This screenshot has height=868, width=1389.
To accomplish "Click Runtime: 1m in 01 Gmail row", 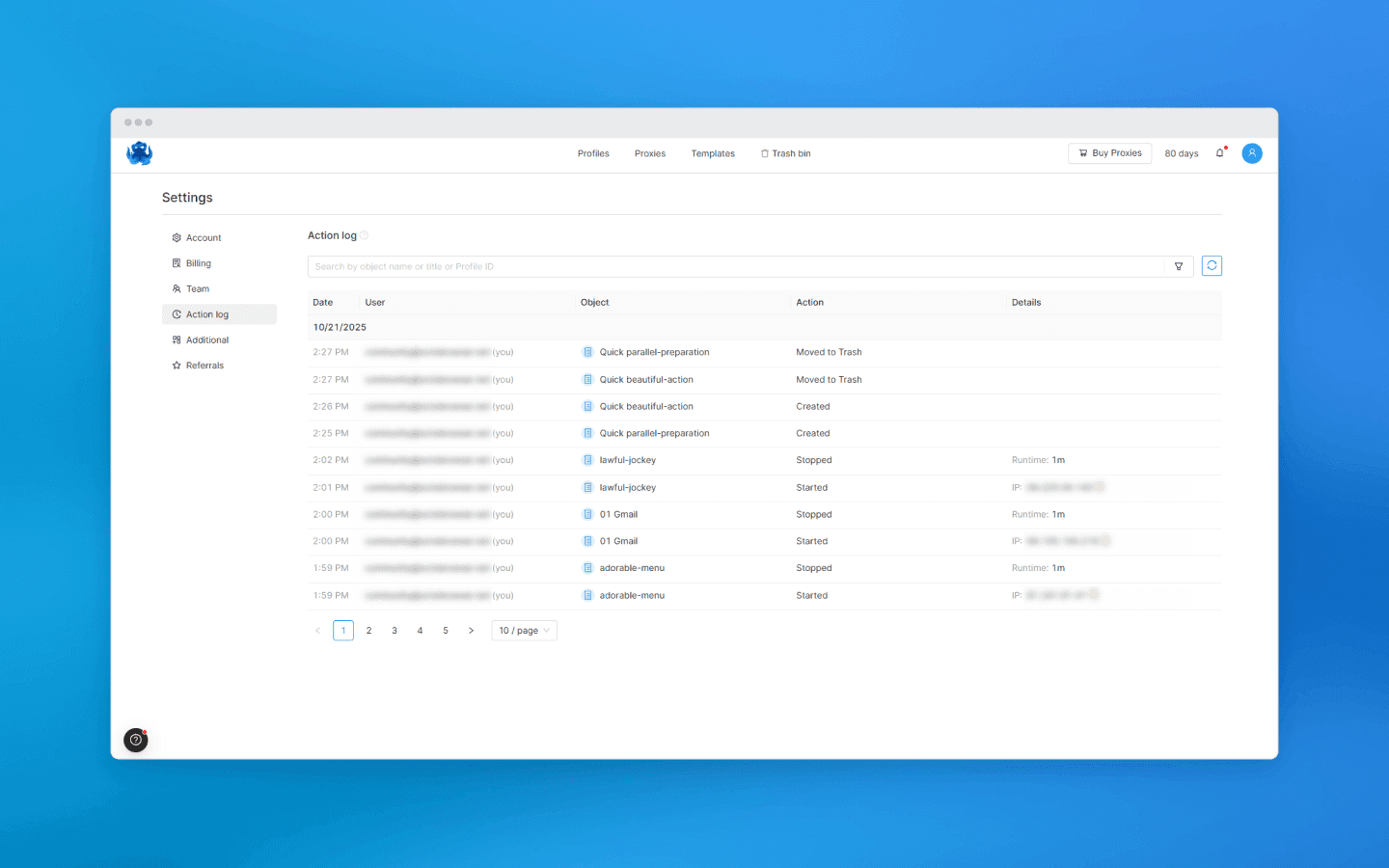I will 1039,514.
